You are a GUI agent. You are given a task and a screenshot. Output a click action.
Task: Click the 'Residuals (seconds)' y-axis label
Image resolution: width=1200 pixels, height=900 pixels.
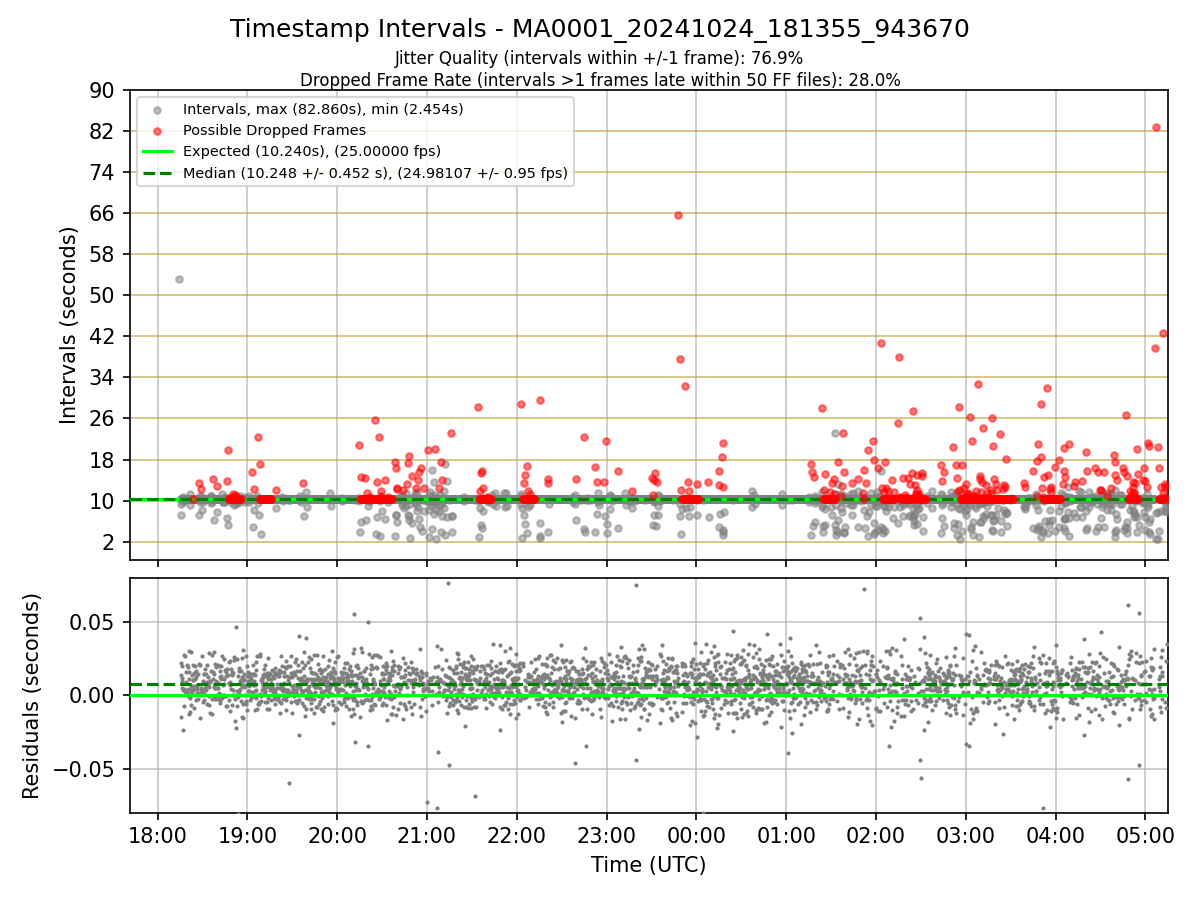pos(32,696)
